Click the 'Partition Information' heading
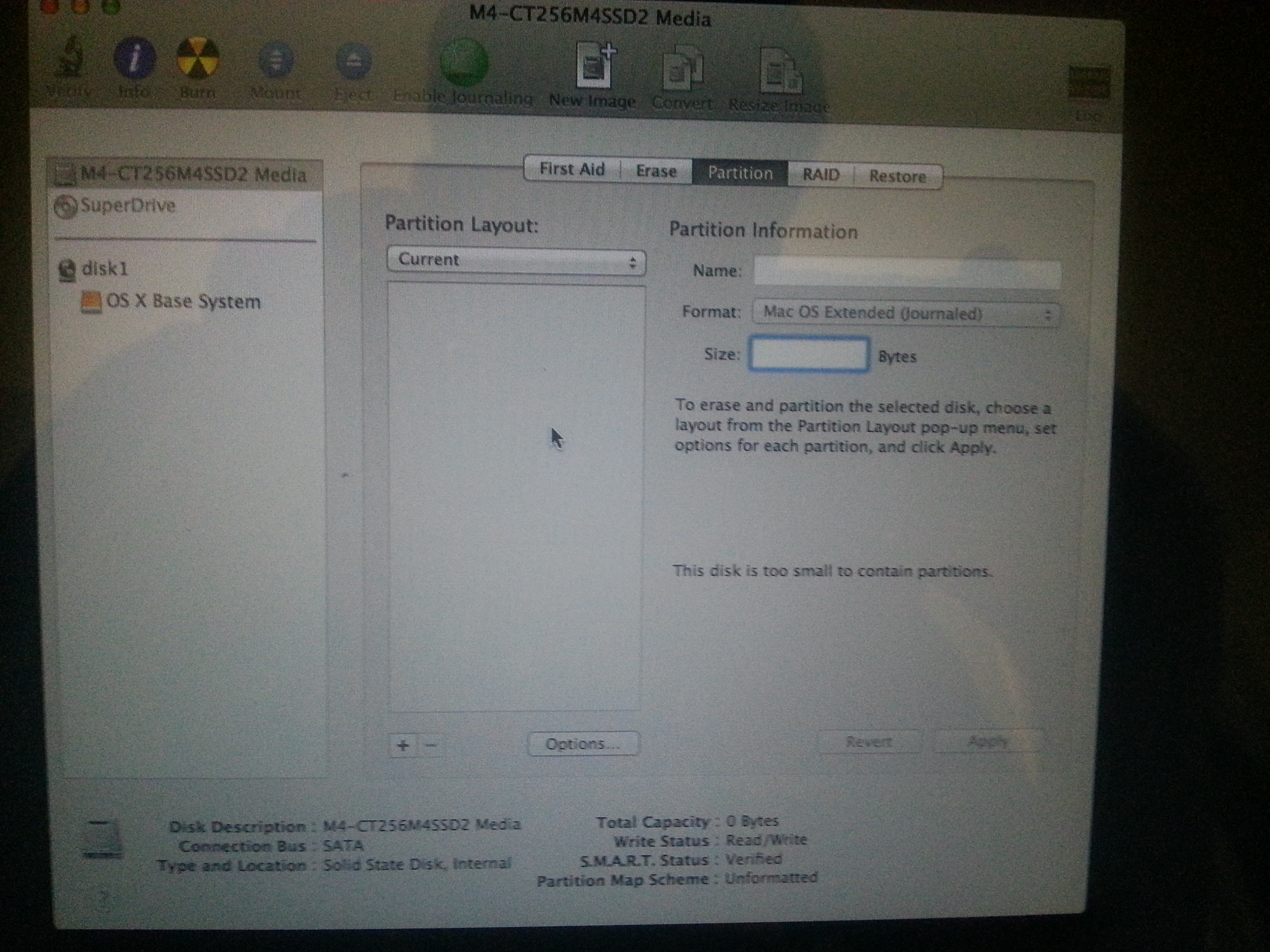Screen dimensions: 1270x952 pos(764,231)
